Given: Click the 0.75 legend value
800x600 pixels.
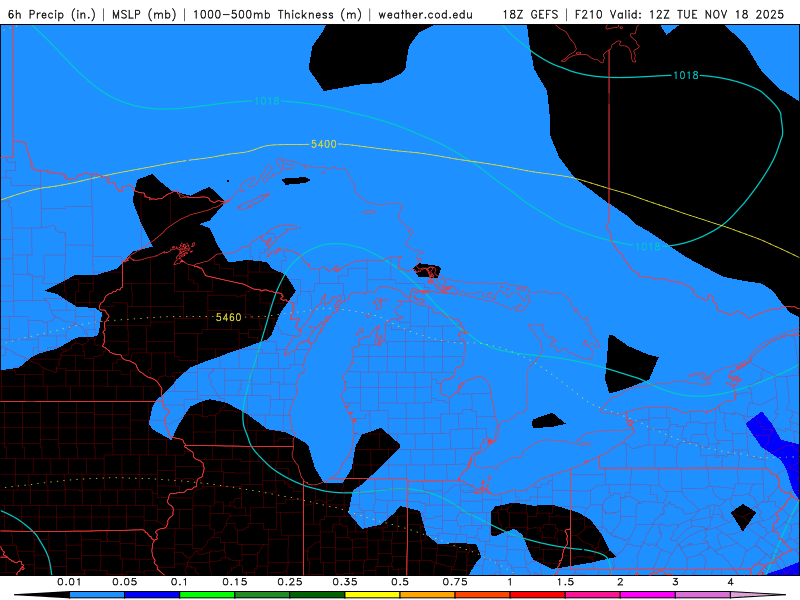Looking at the screenshot, I should (x=455, y=582).
